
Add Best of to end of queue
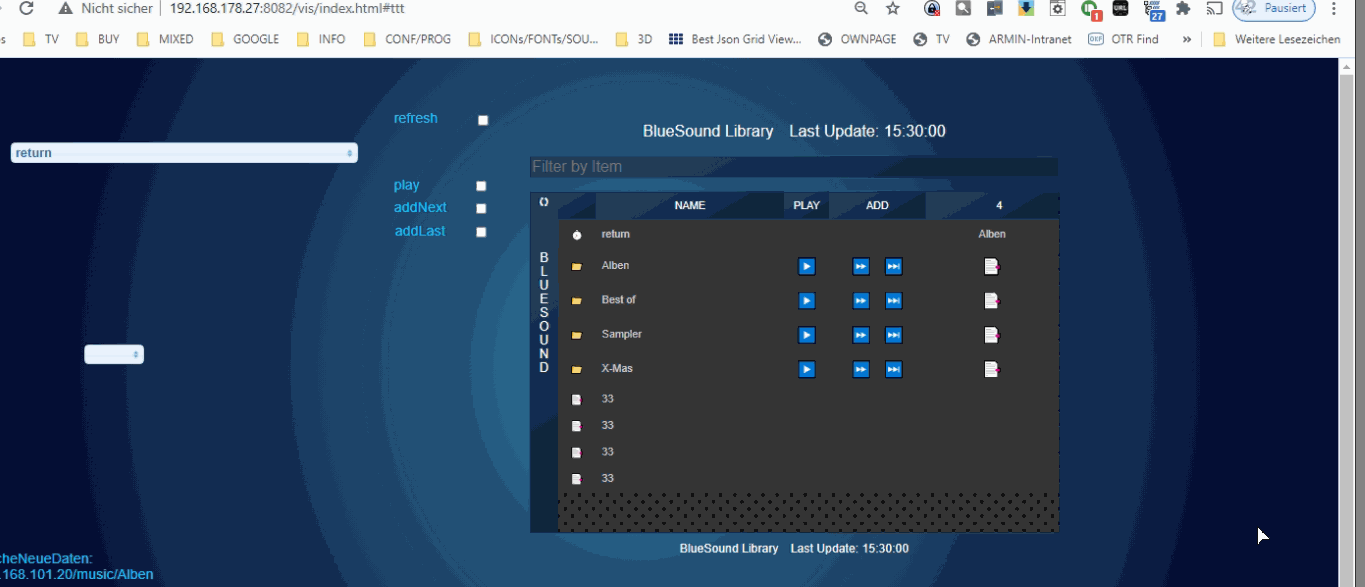(894, 301)
